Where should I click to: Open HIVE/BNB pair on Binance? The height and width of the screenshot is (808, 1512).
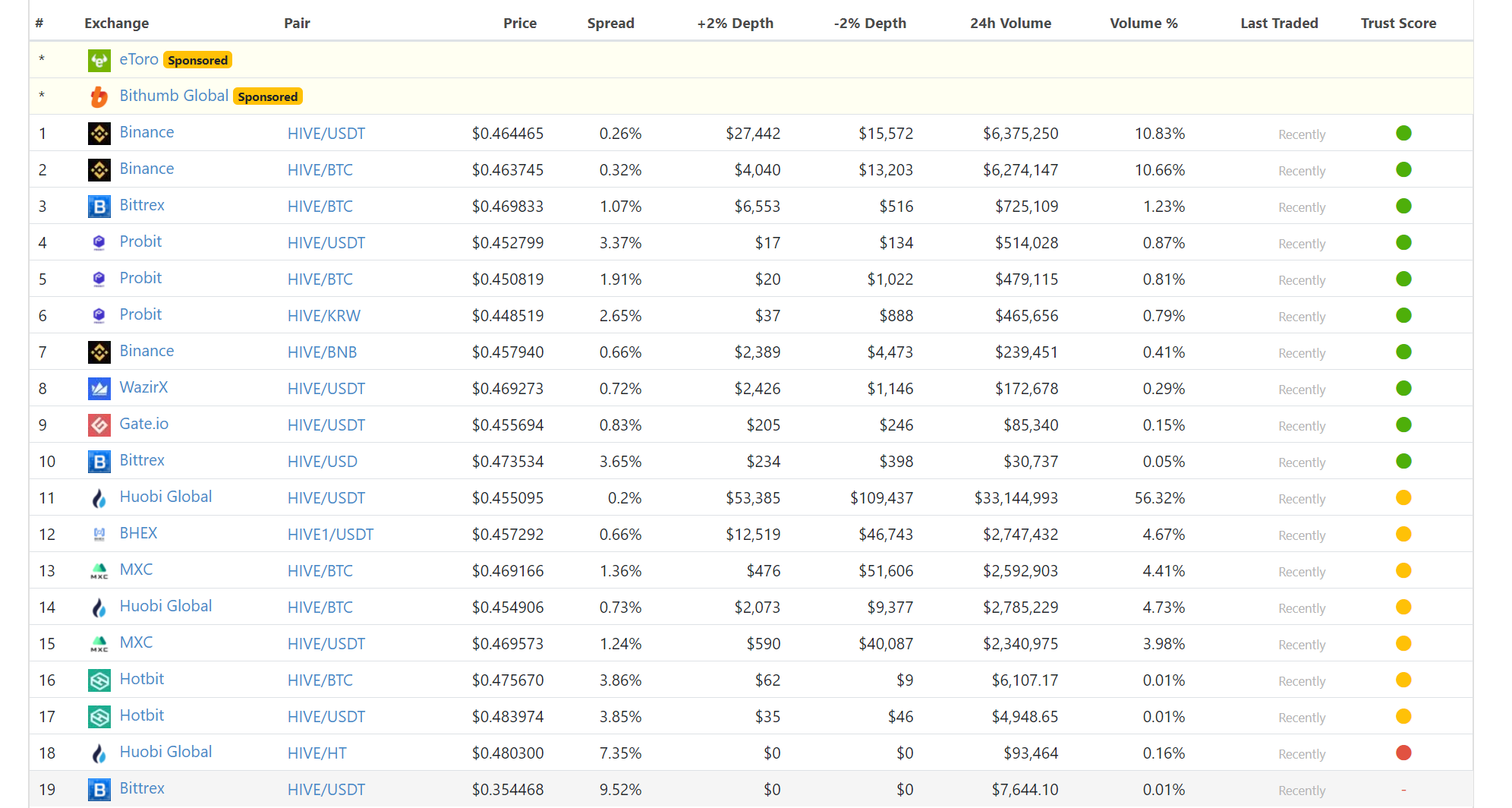pyautogui.click(x=322, y=352)
